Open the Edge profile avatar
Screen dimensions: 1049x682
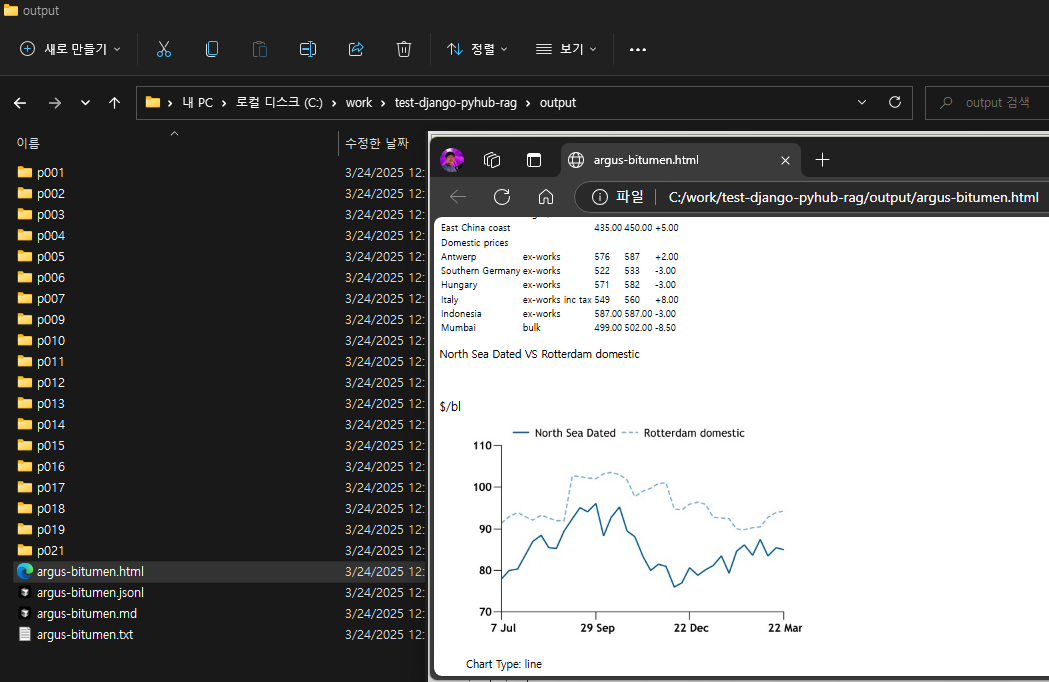pyautogui.click(x=452, y=160)
